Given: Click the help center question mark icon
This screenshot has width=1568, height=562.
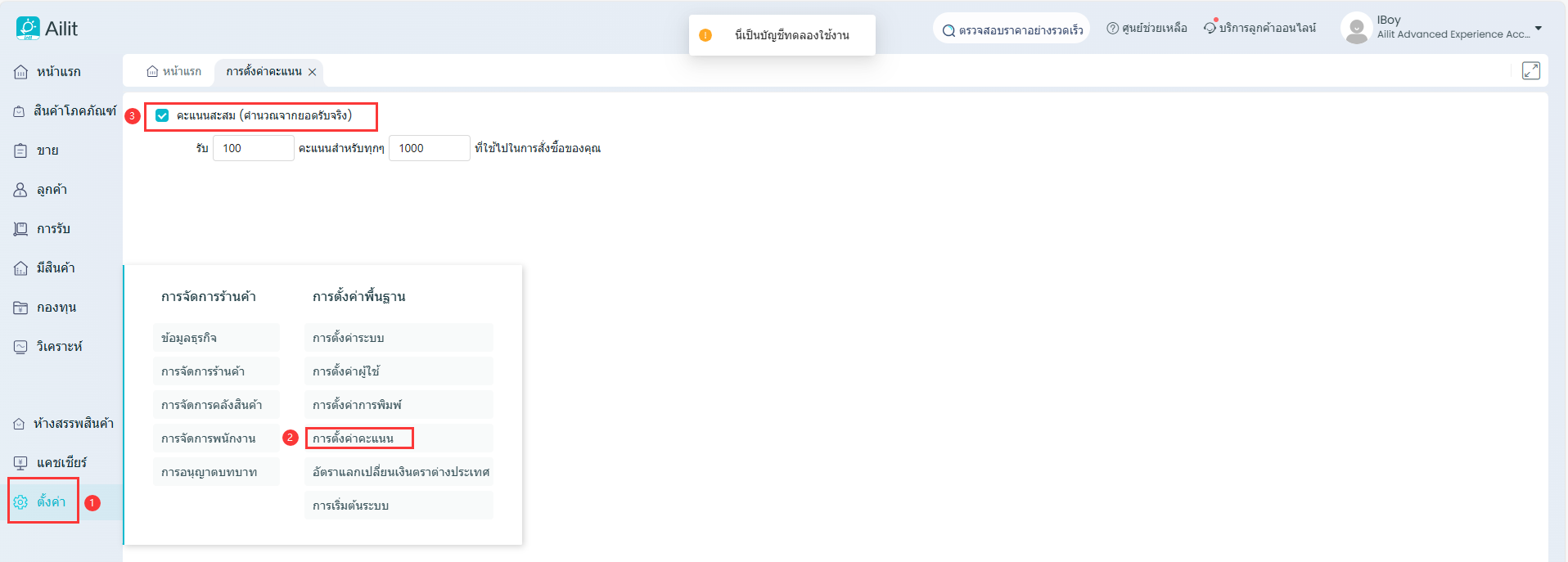Looking at the screenshot, I should pos(1112,29).
